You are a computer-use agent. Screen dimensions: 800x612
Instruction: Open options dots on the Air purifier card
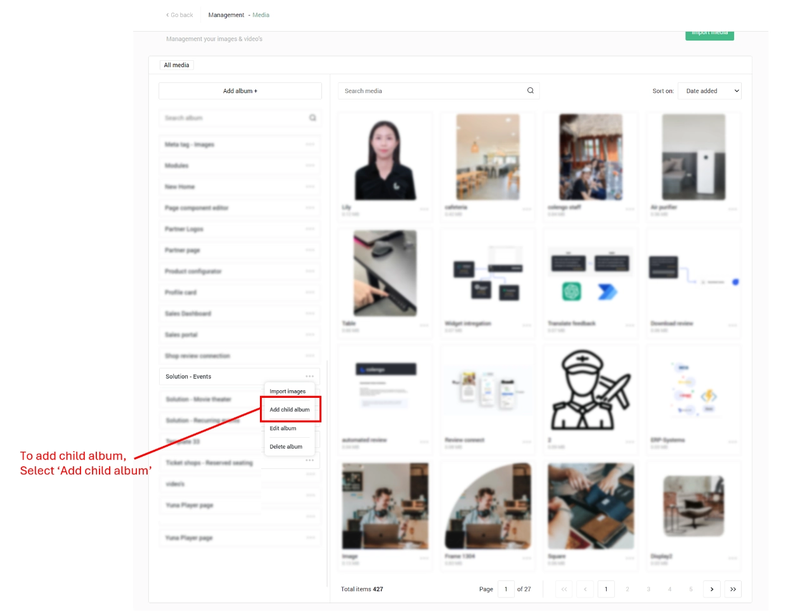coord(733,210)
